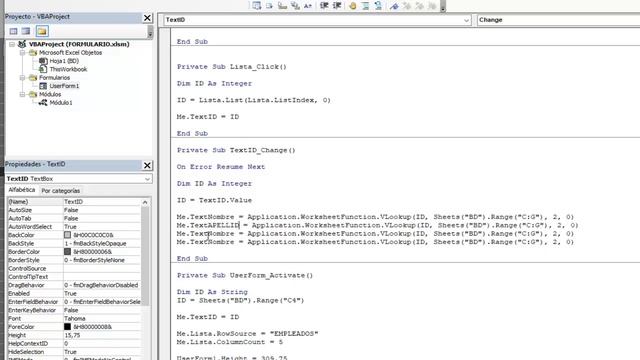This screenshot has width=640, height=360.
Task: Collapse the Microsoft Excel Objetos folder
Action: (x=22, y=53)
